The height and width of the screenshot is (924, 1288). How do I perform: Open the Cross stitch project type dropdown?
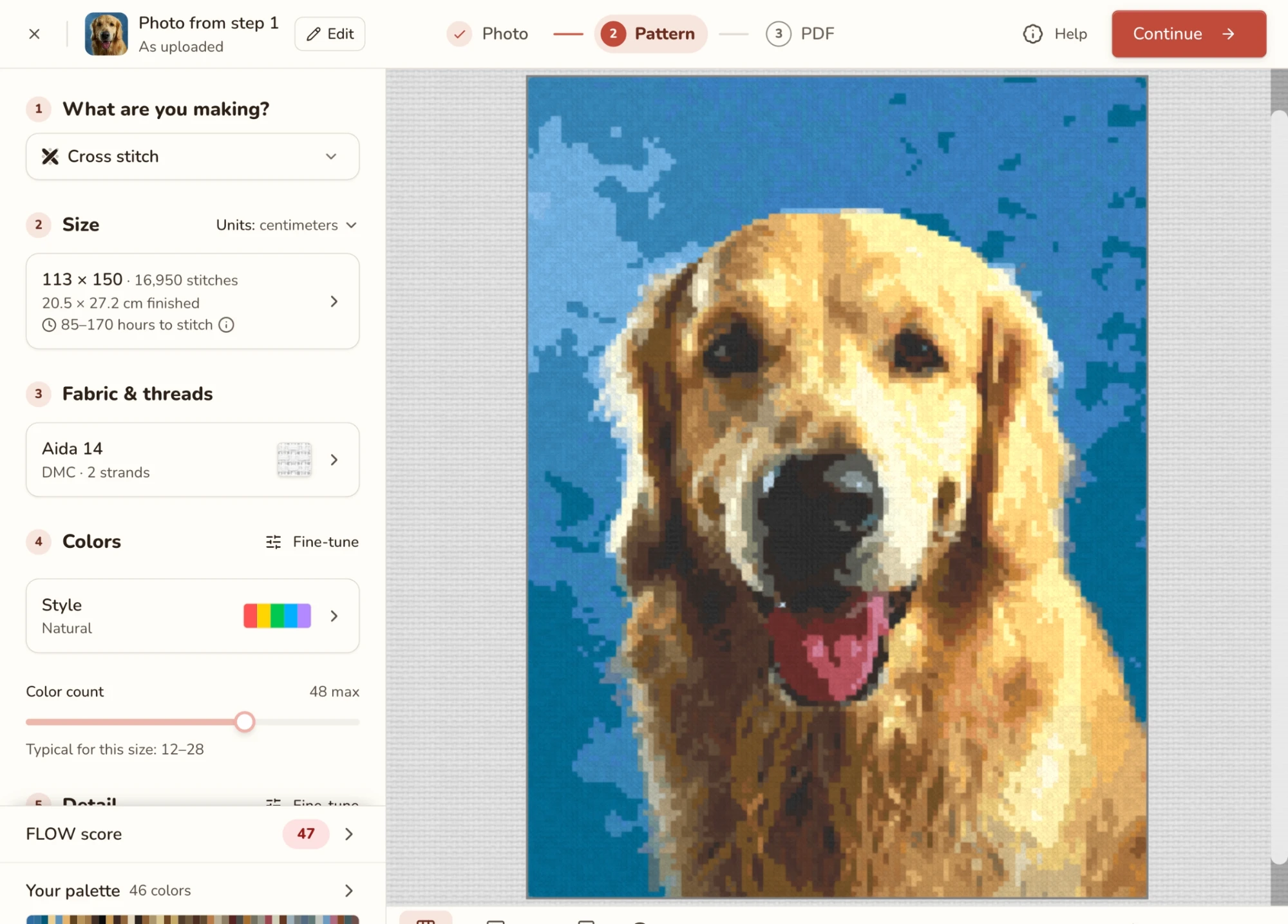[x=193, y=156]
